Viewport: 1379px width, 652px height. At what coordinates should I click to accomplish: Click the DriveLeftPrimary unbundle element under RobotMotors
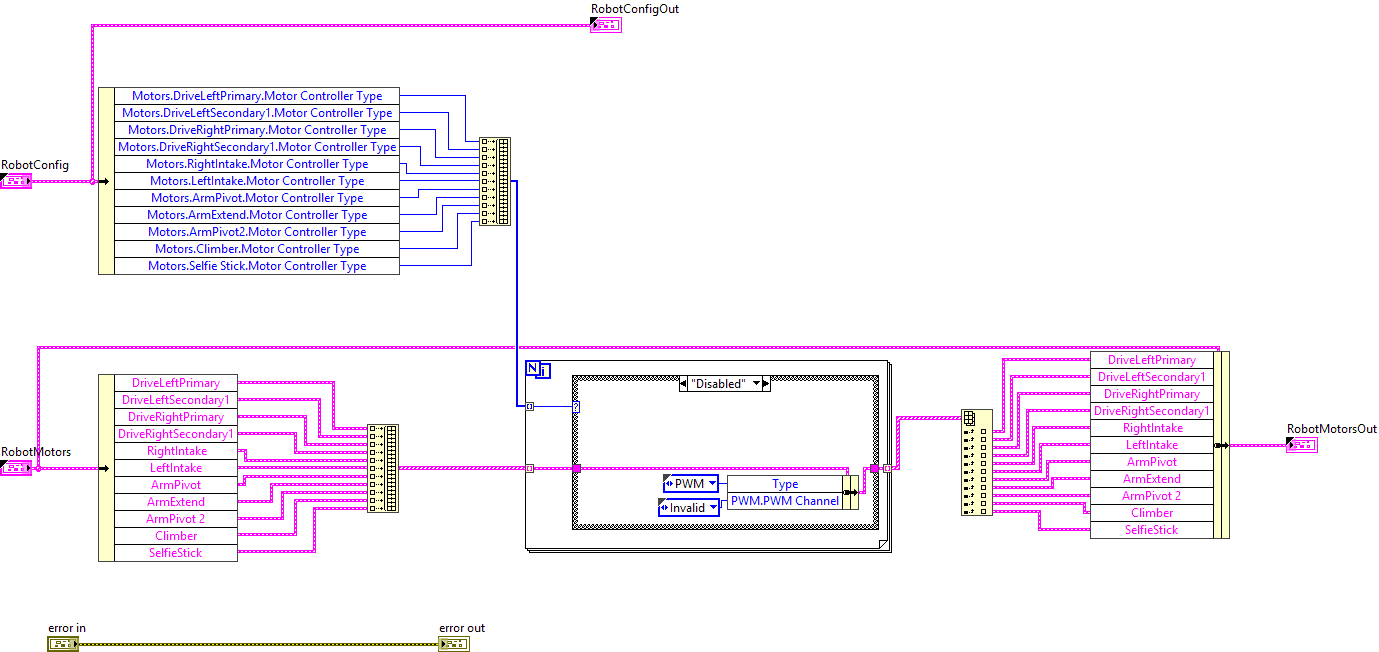click(x=168, y=383)
